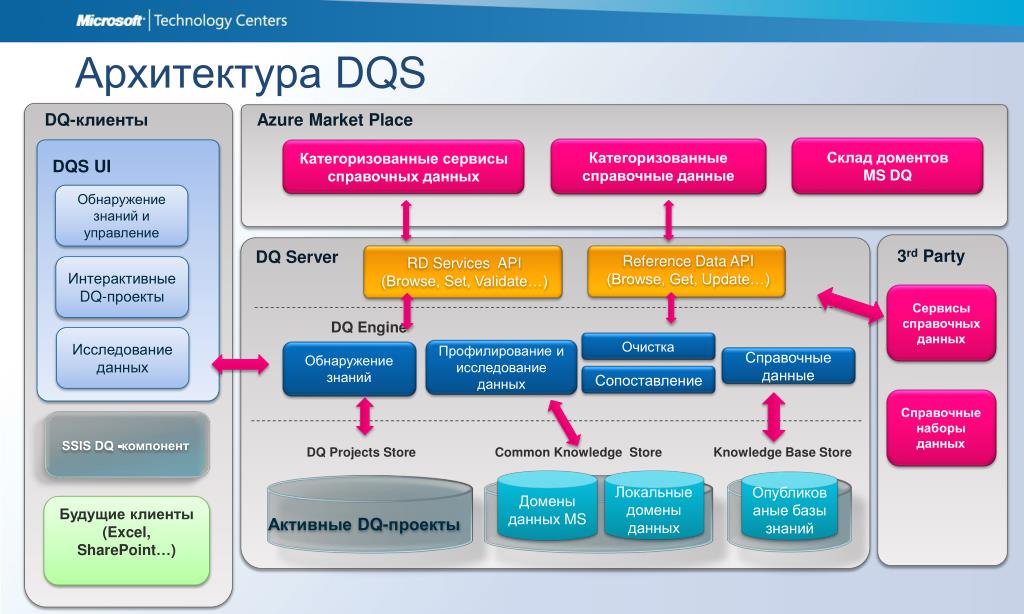Select the blue 'Справочные данные' engine box
The image size is (1024, 614).
click(788, 366)
